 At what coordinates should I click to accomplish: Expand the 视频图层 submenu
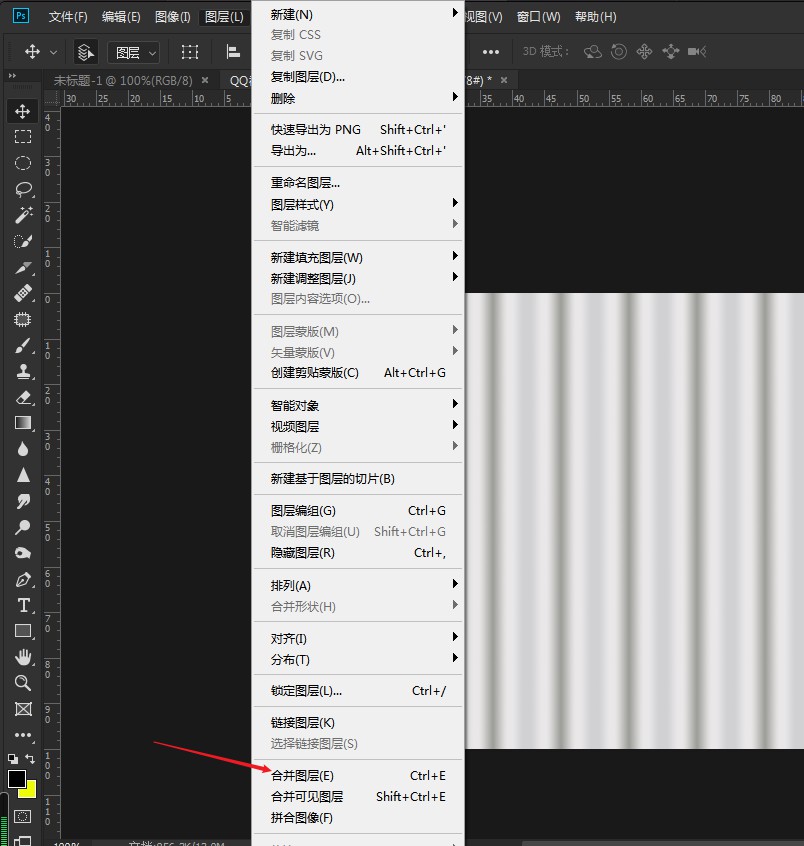pyautogui.click(x=358, y=426)
